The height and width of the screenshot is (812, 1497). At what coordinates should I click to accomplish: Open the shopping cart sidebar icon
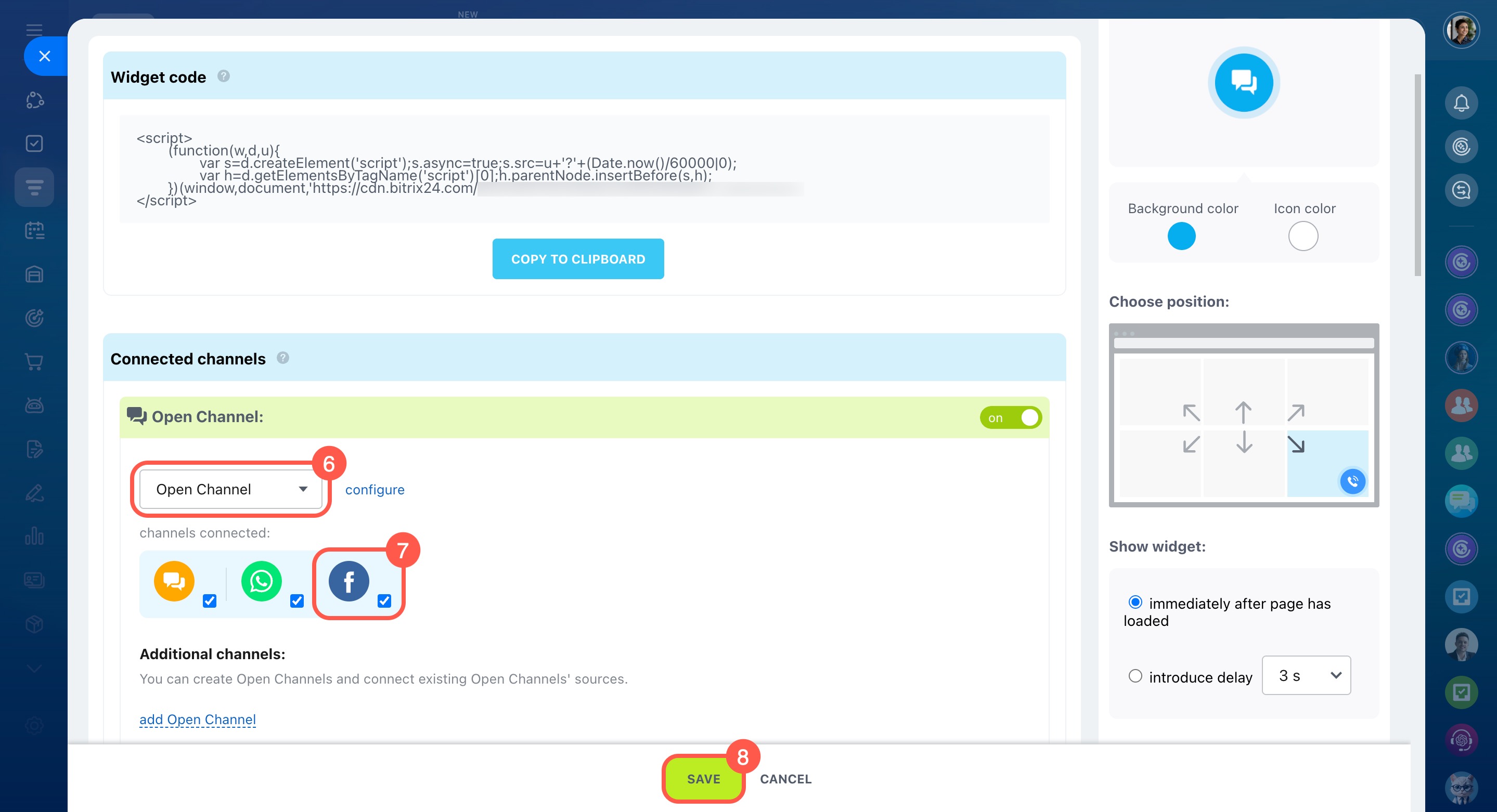pos(34,362)
